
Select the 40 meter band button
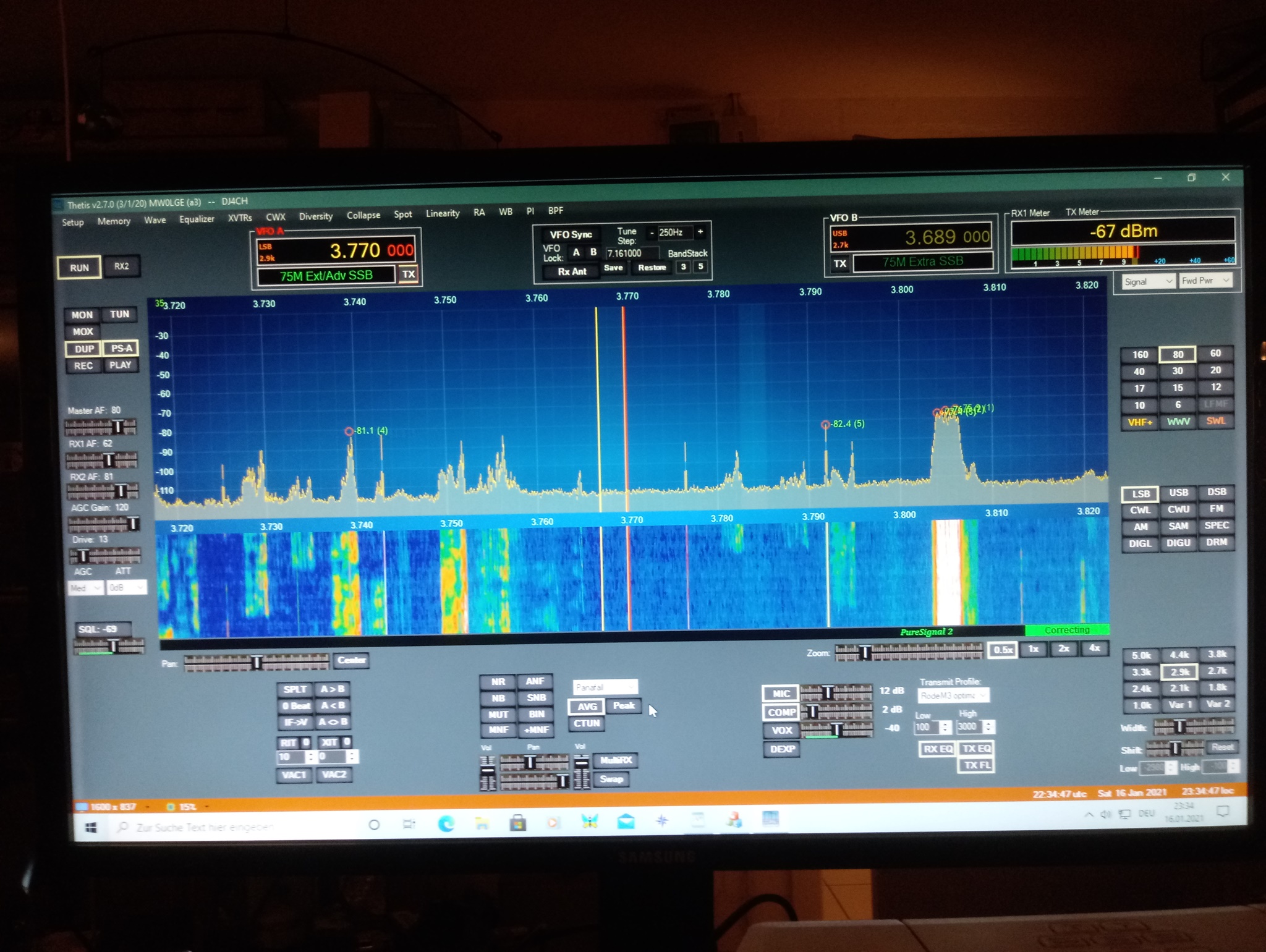(1139, 372)
